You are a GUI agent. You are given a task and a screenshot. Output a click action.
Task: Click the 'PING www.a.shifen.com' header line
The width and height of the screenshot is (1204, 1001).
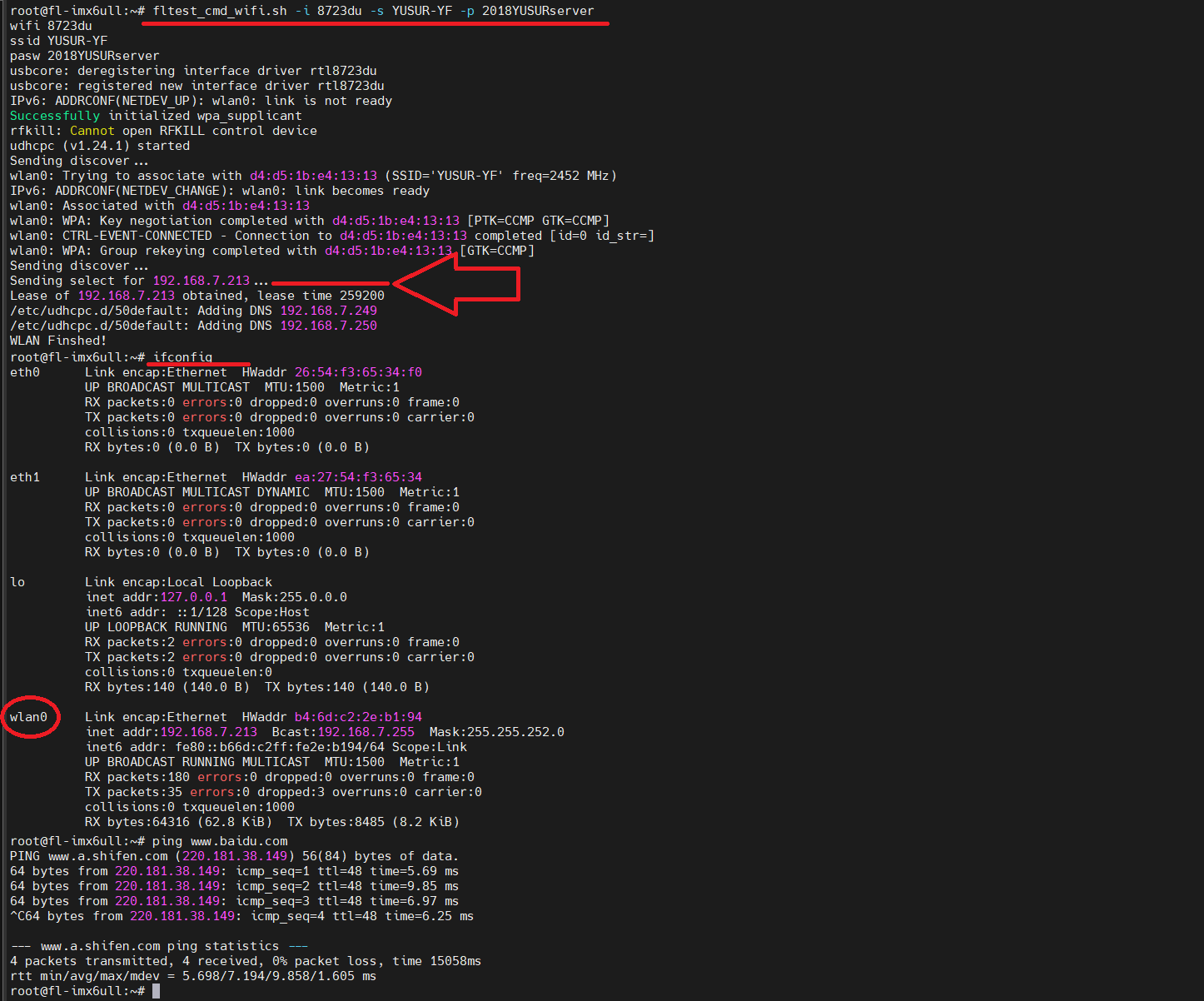[x=235, y=856]
